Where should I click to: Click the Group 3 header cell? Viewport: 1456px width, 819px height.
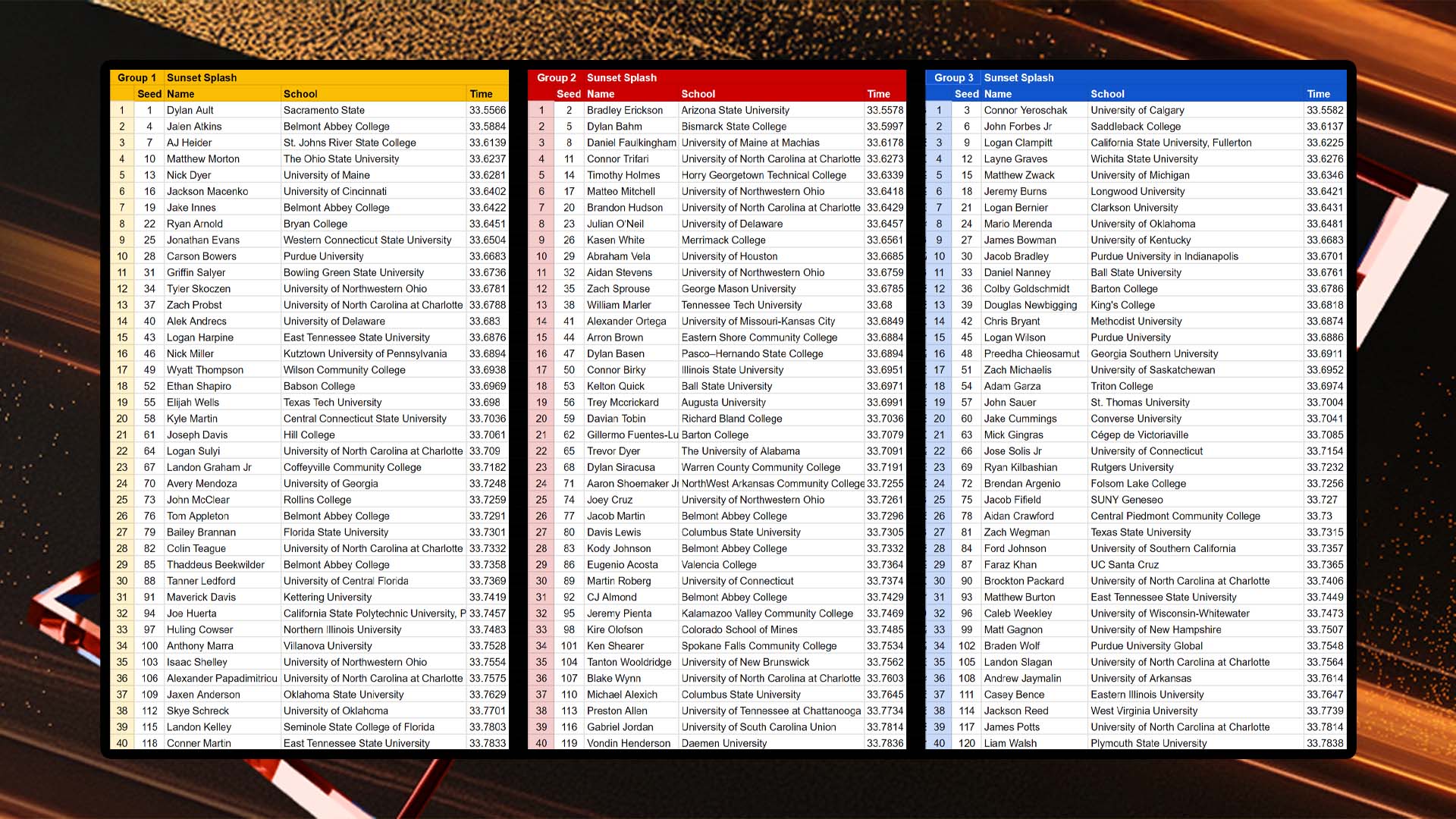point(953,77)
